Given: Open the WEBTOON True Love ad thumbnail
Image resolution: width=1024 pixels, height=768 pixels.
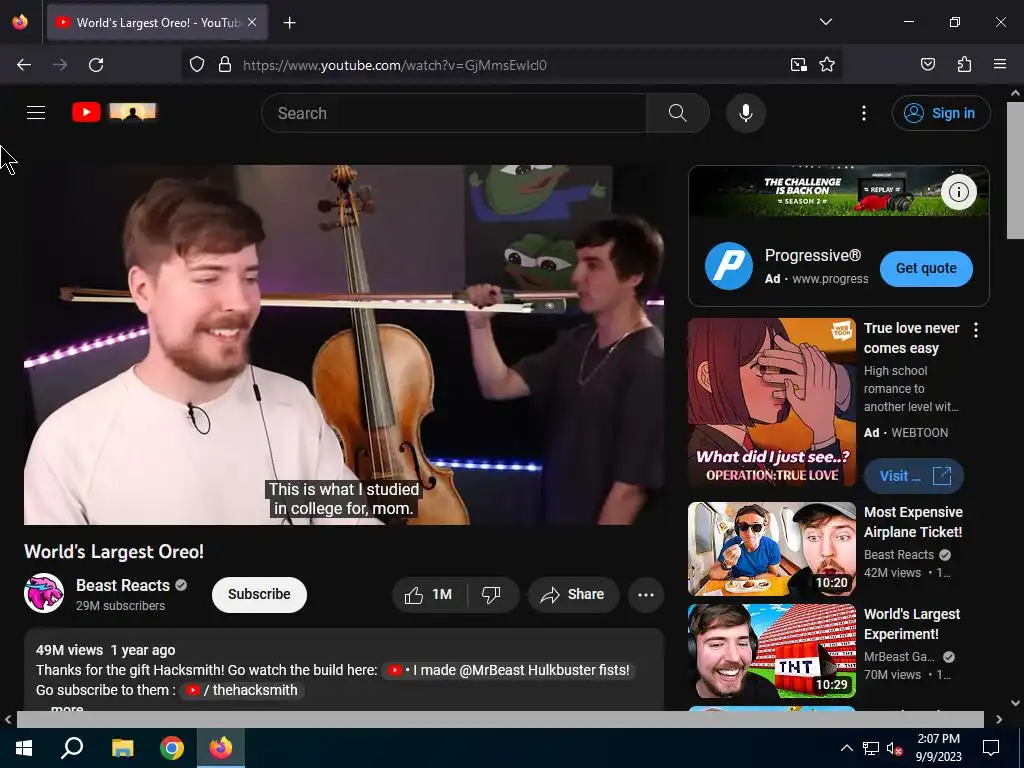Looking at the screenshot, I should (x=771, y=402).
